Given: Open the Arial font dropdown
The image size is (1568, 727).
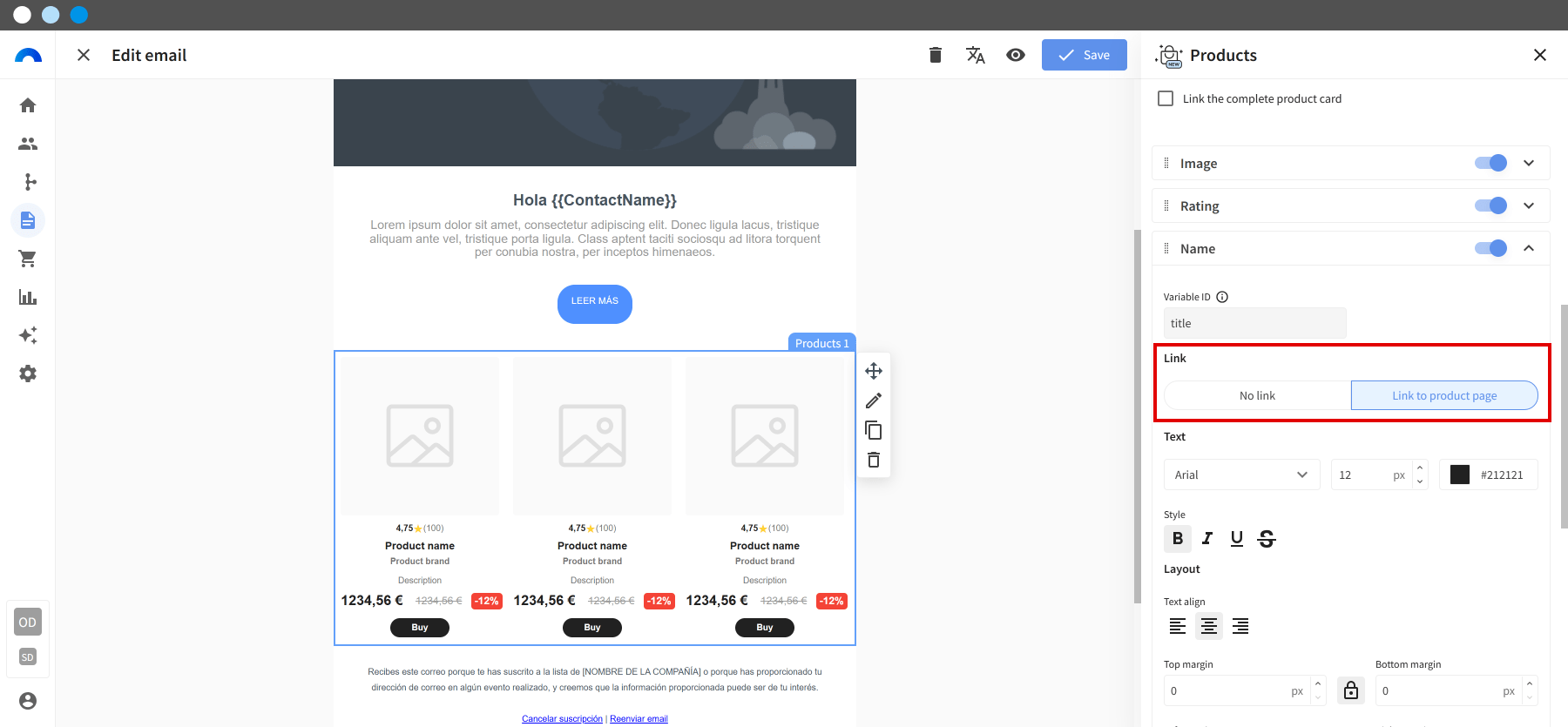Looking at the screenshot, I should 1242,475.
